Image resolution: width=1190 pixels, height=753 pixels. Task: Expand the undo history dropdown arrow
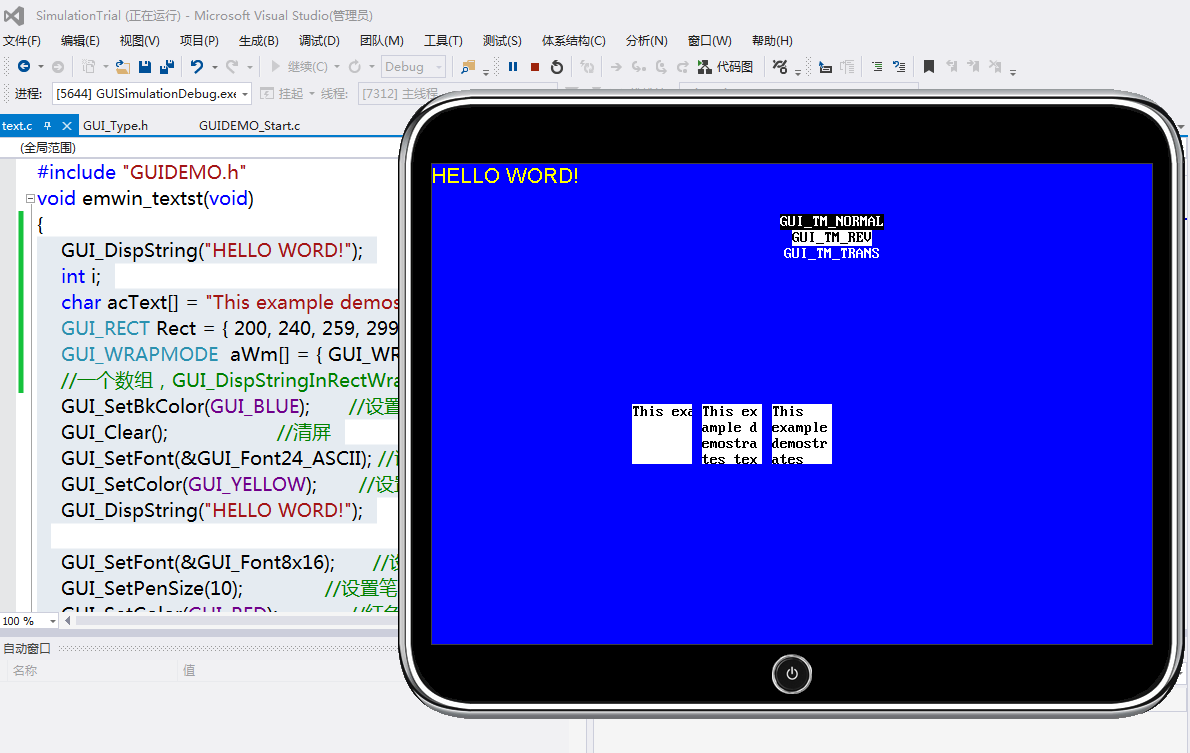pyautogui.click(x=215, y=67)
